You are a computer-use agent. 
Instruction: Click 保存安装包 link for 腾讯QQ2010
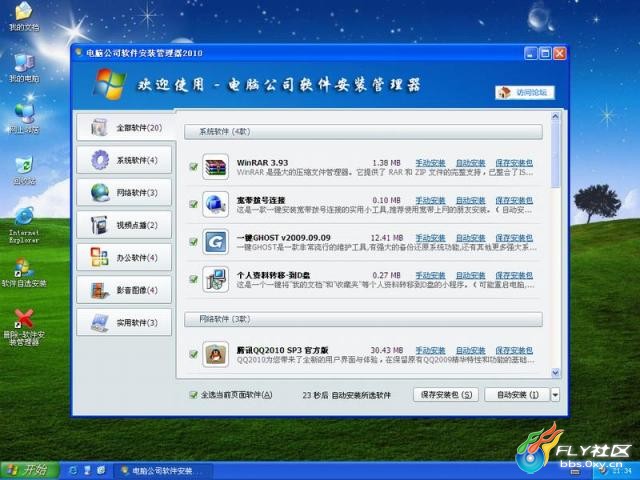click(x=514, y=351)
